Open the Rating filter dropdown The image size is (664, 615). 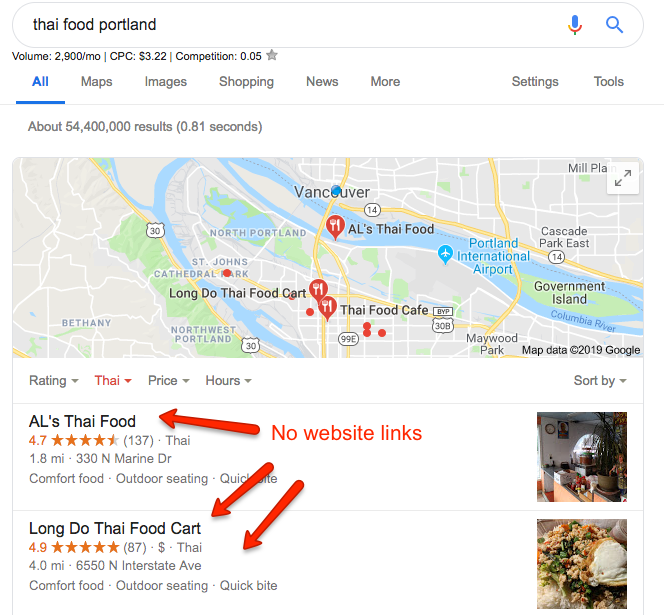point(54,380)
